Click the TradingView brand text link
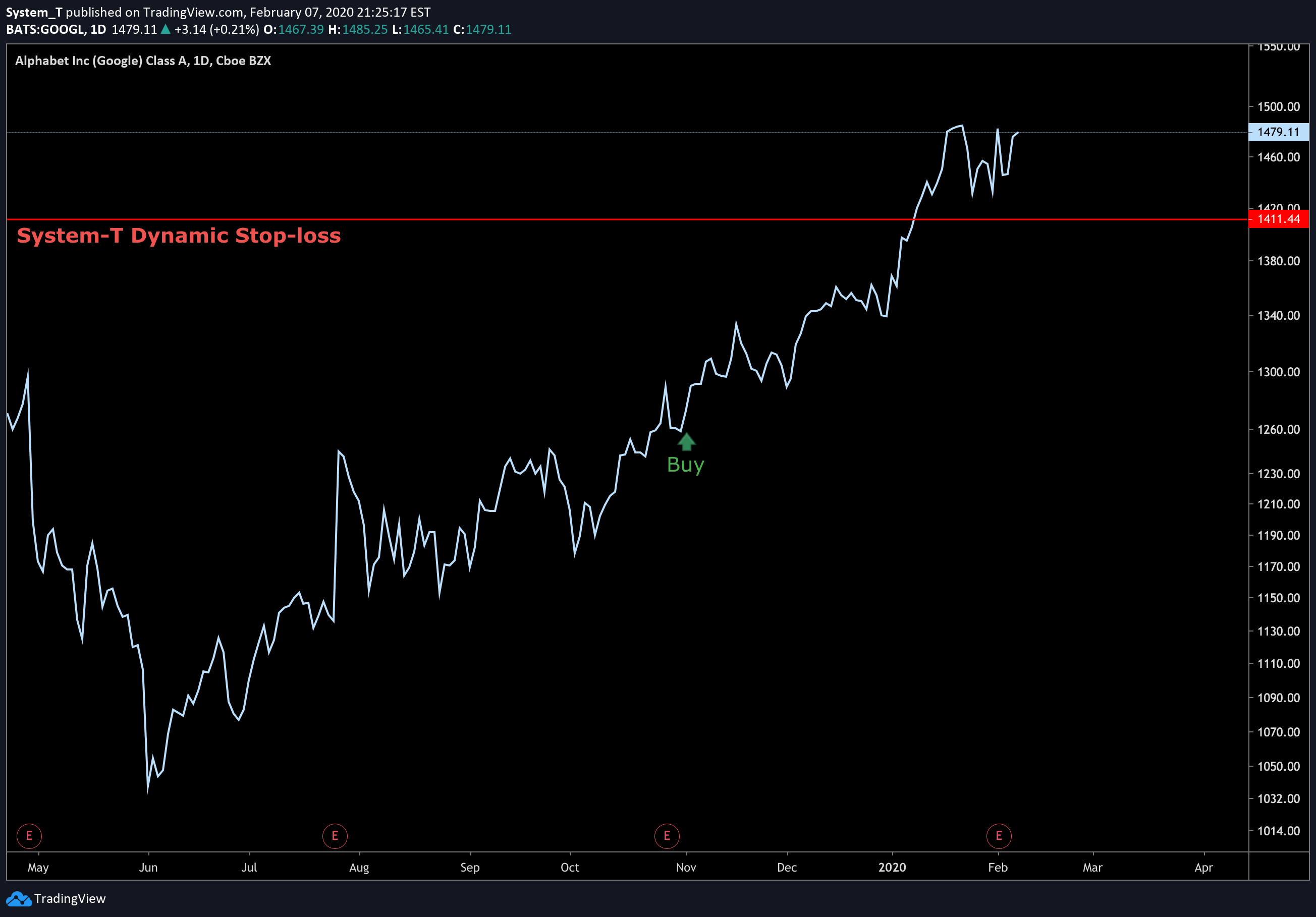The height and width of the screenshot is (917, 1316). pyautogui.click(x=70, y=898)
